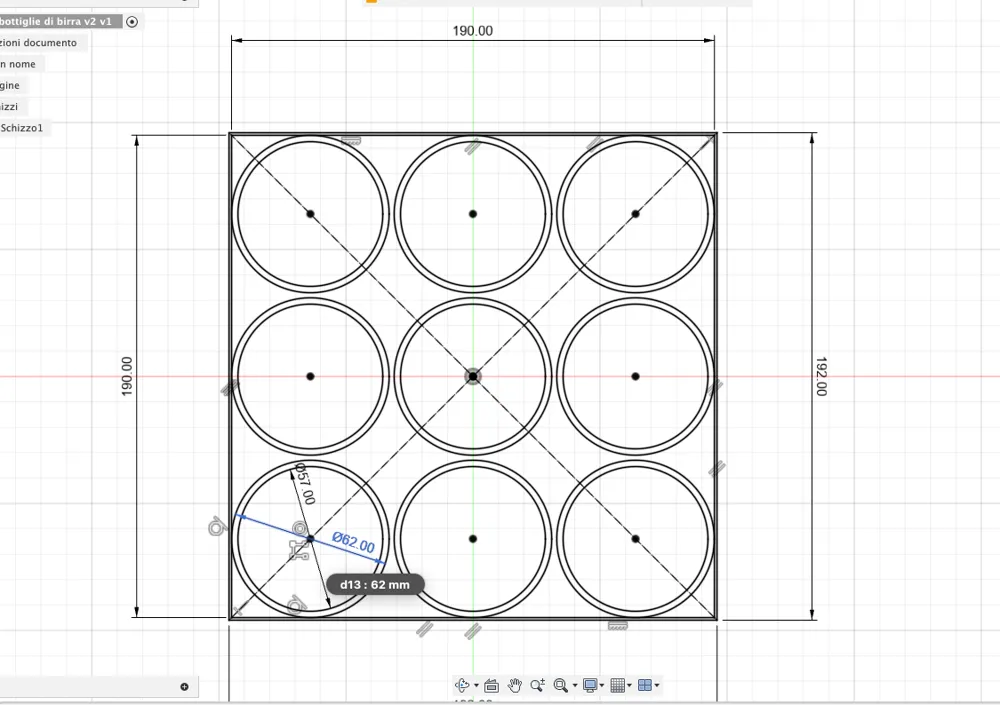Screen dimensions: 1000x705
Task: Click the Zoom Window magnifier icon
Action: tap(561, 685)
